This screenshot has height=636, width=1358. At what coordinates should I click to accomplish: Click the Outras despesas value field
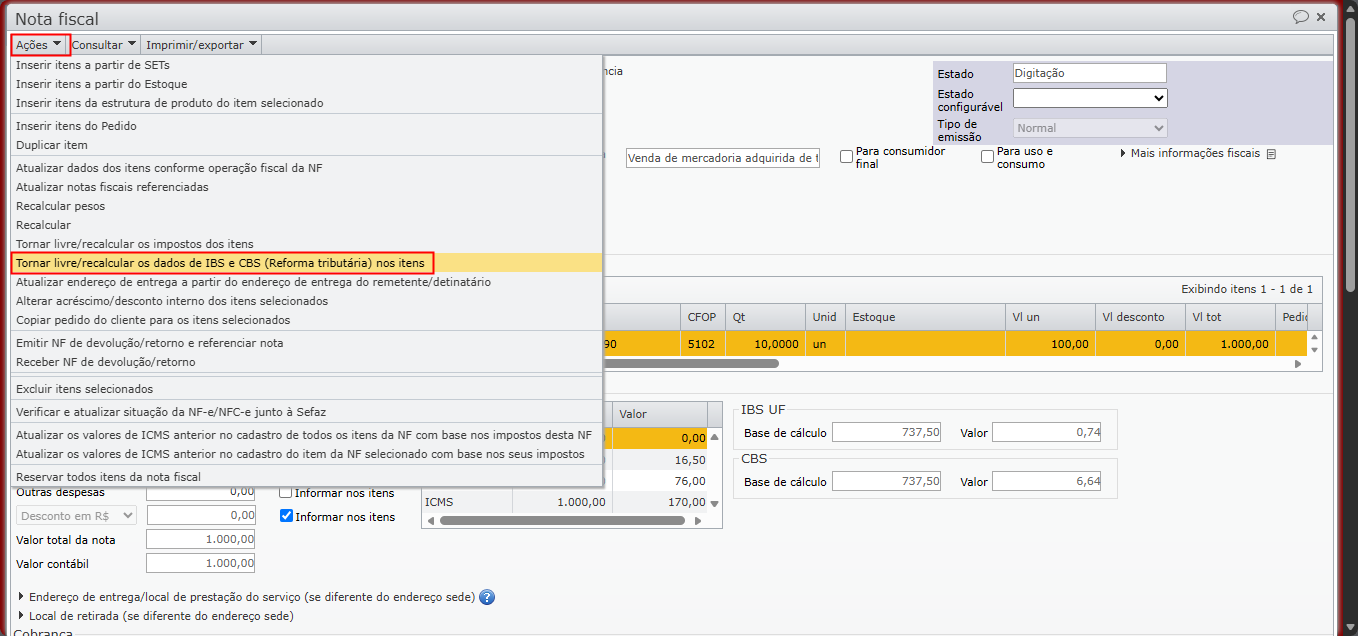coord(200,492)
